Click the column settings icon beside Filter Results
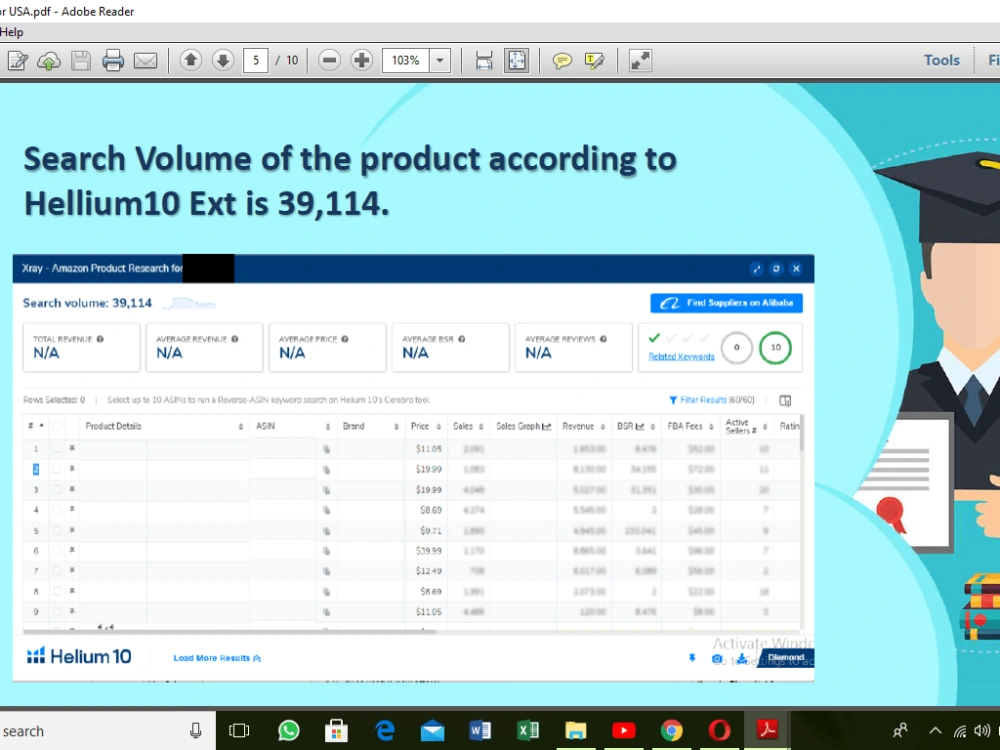Viewport: 1000px width, 750px height. pos(785,401)
